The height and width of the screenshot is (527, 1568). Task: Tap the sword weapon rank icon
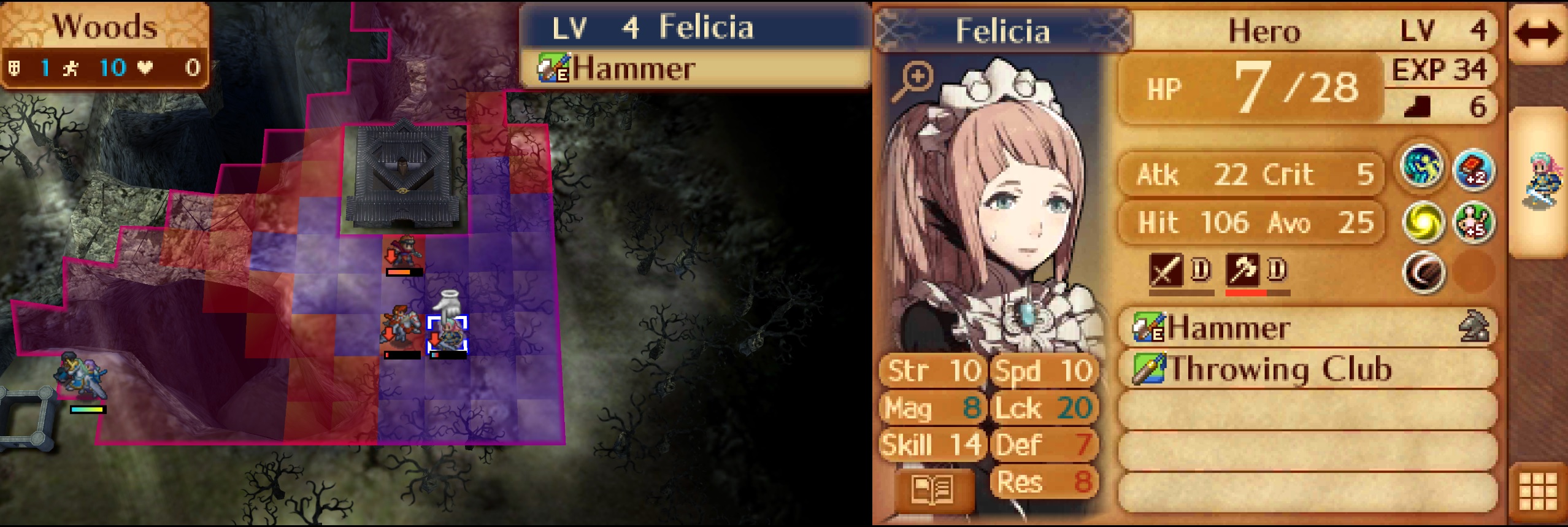click(x=1166, y=271)
